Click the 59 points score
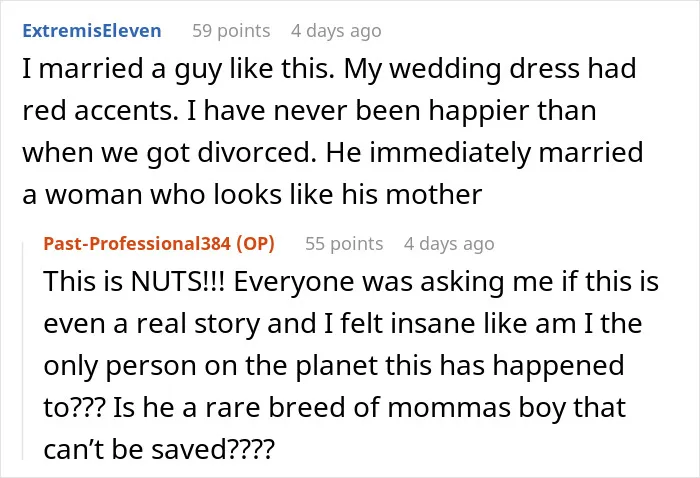Image resolution: width=700 pixels, height=478 pixels. click(231, 31)
